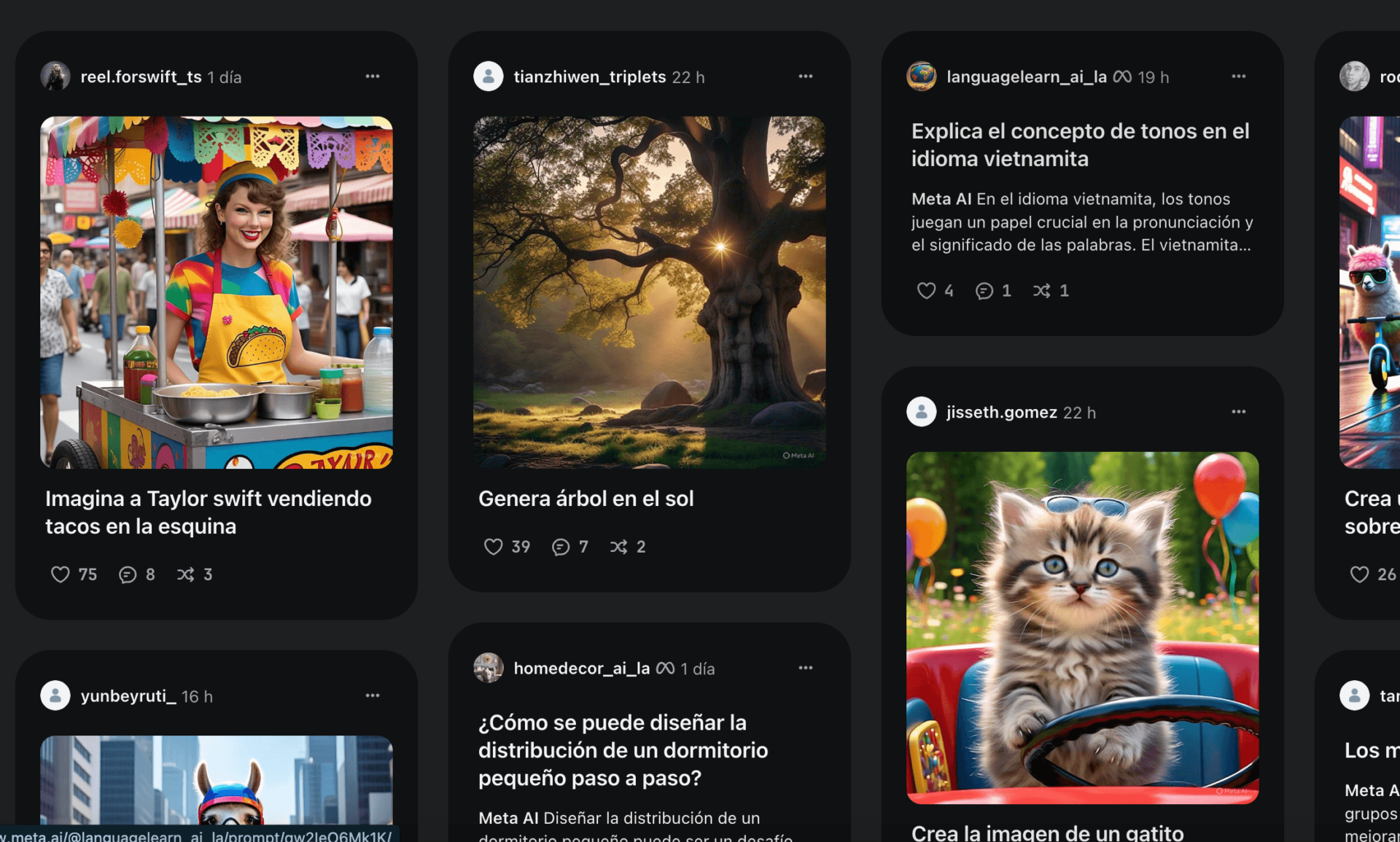The height and width of the screenshot is (842, 1400).
Task: Visit languagelearn_ai_la username link
Action: tap(1027, 77)
